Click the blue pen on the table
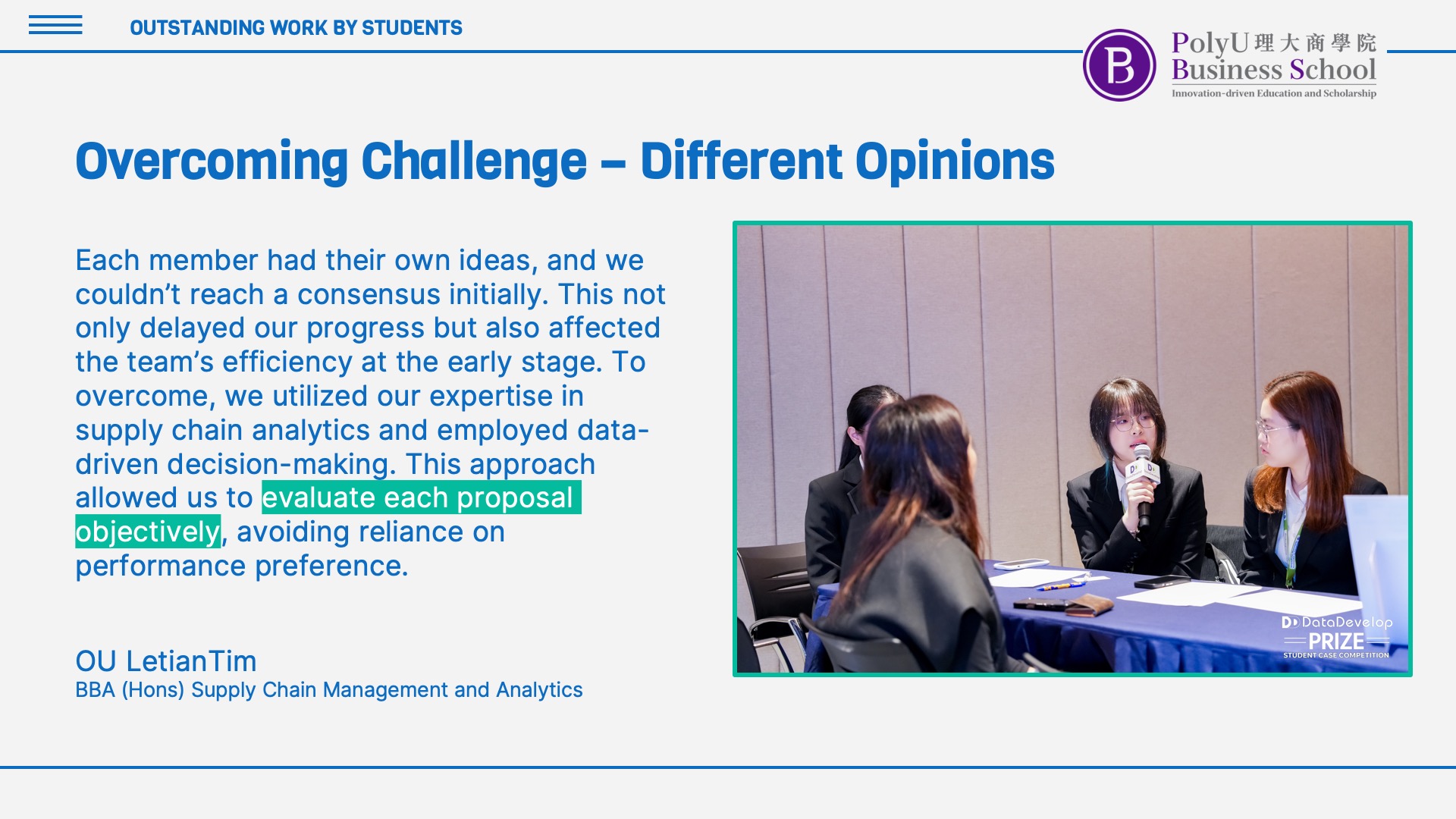This screenshot has height=819, width=1456. pos(1061,586)
